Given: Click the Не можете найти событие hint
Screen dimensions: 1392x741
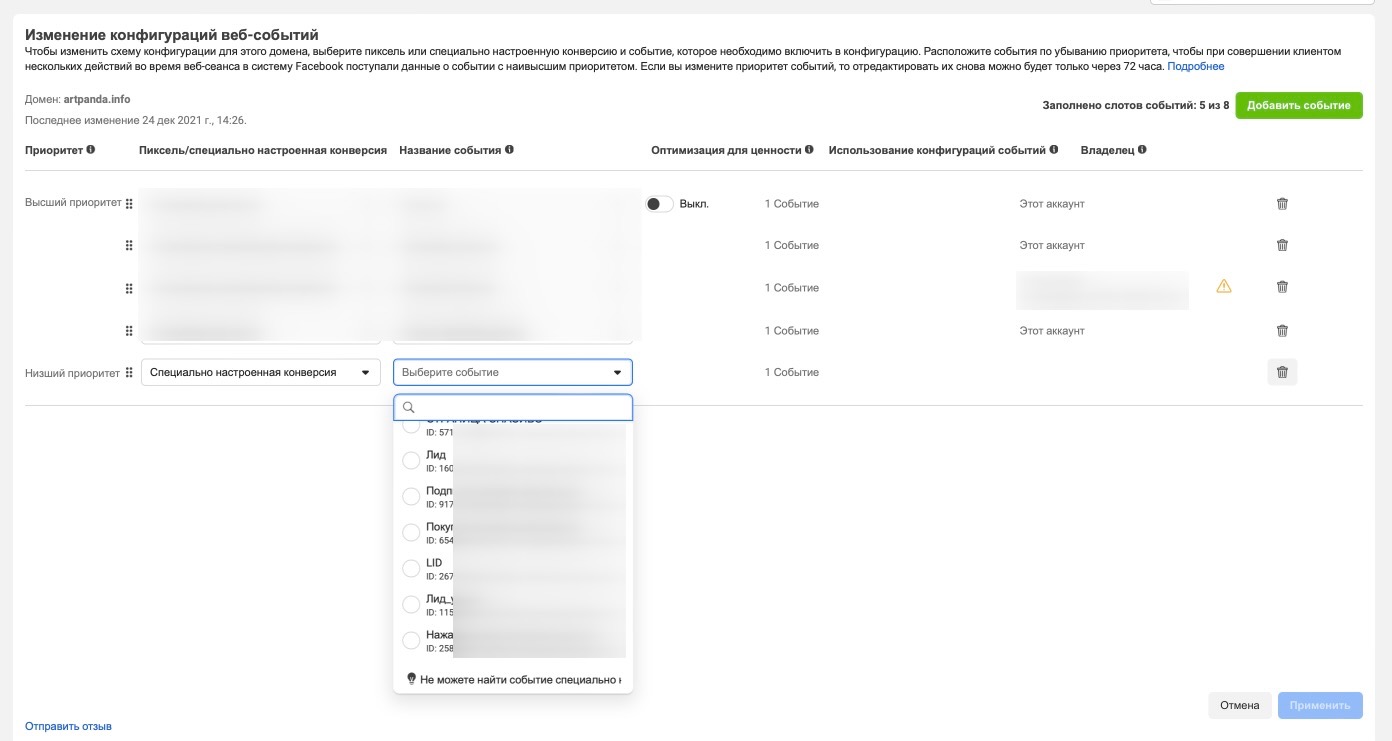Looking at the screenshot, I should tap(520, 679).
